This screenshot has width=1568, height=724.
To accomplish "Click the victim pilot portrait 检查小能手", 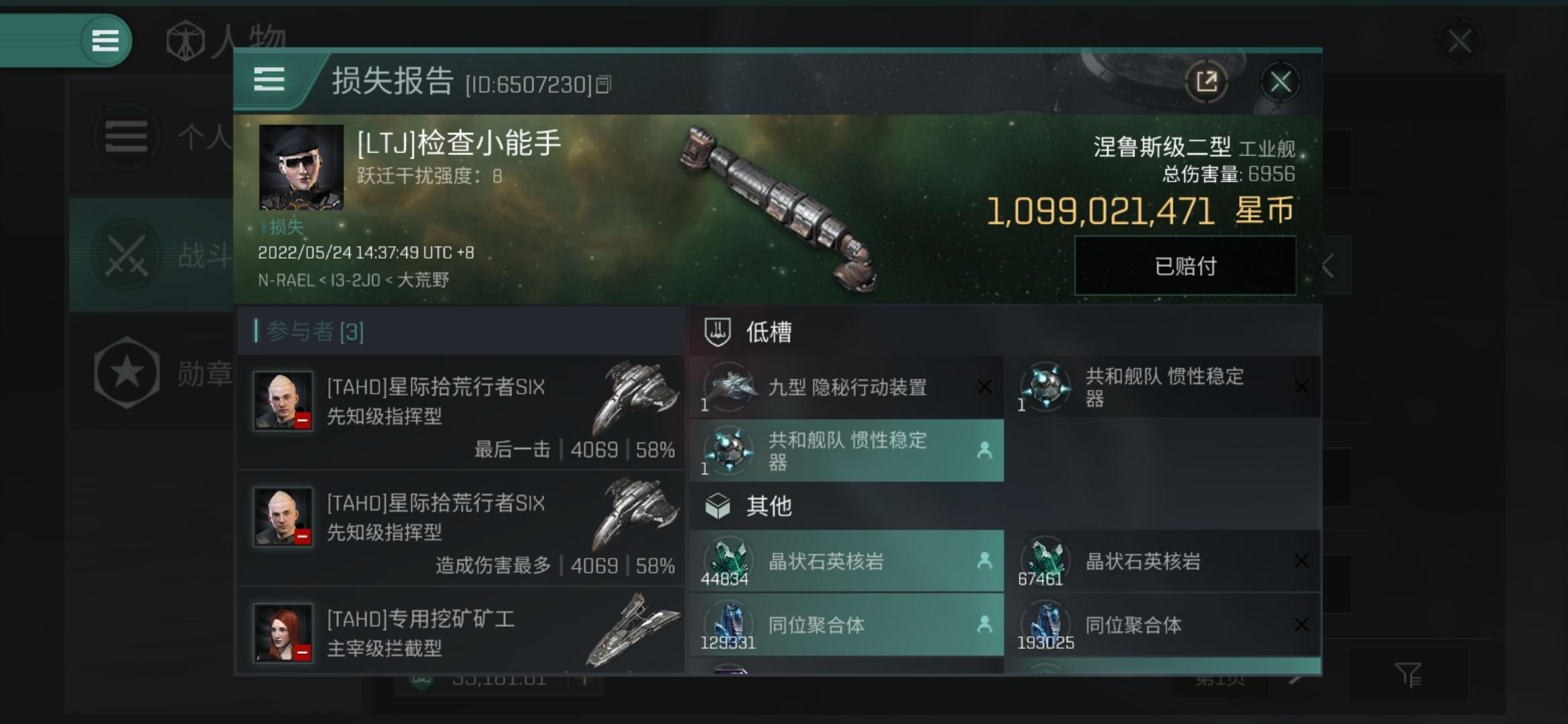I will (x=301, y=168).
